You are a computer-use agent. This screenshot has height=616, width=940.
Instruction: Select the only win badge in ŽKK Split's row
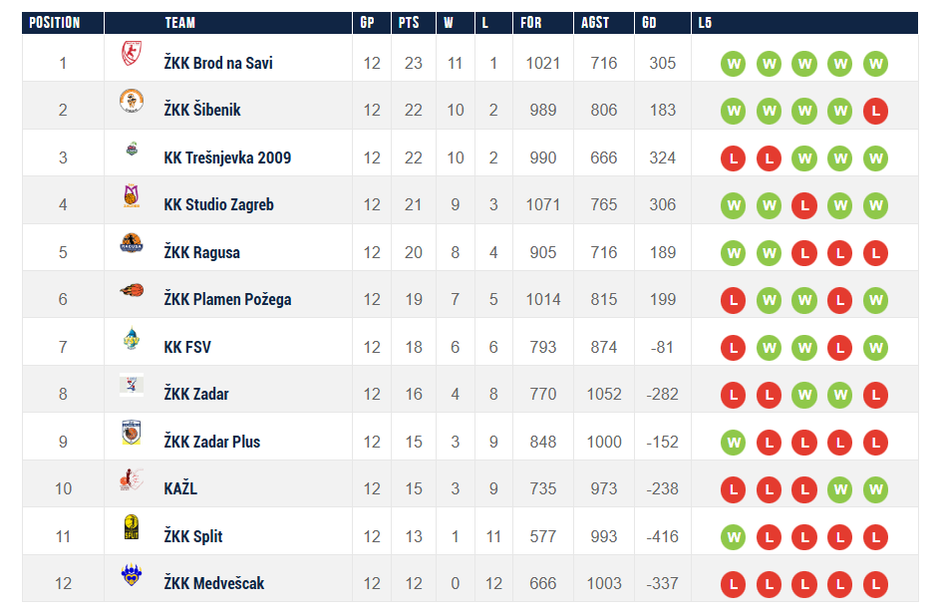[733, 537]
